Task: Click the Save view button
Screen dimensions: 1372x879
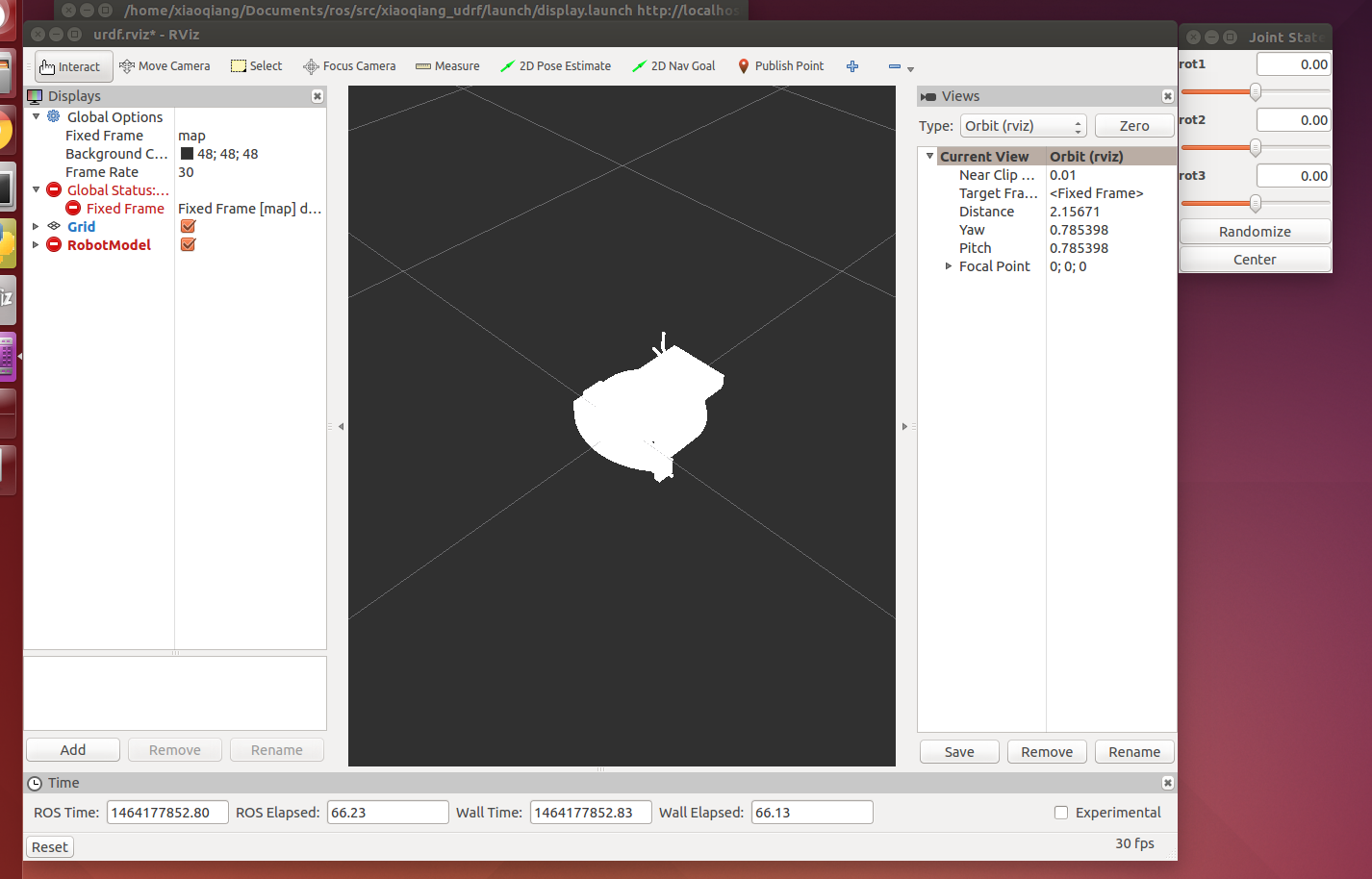Action: click(959, 752)
